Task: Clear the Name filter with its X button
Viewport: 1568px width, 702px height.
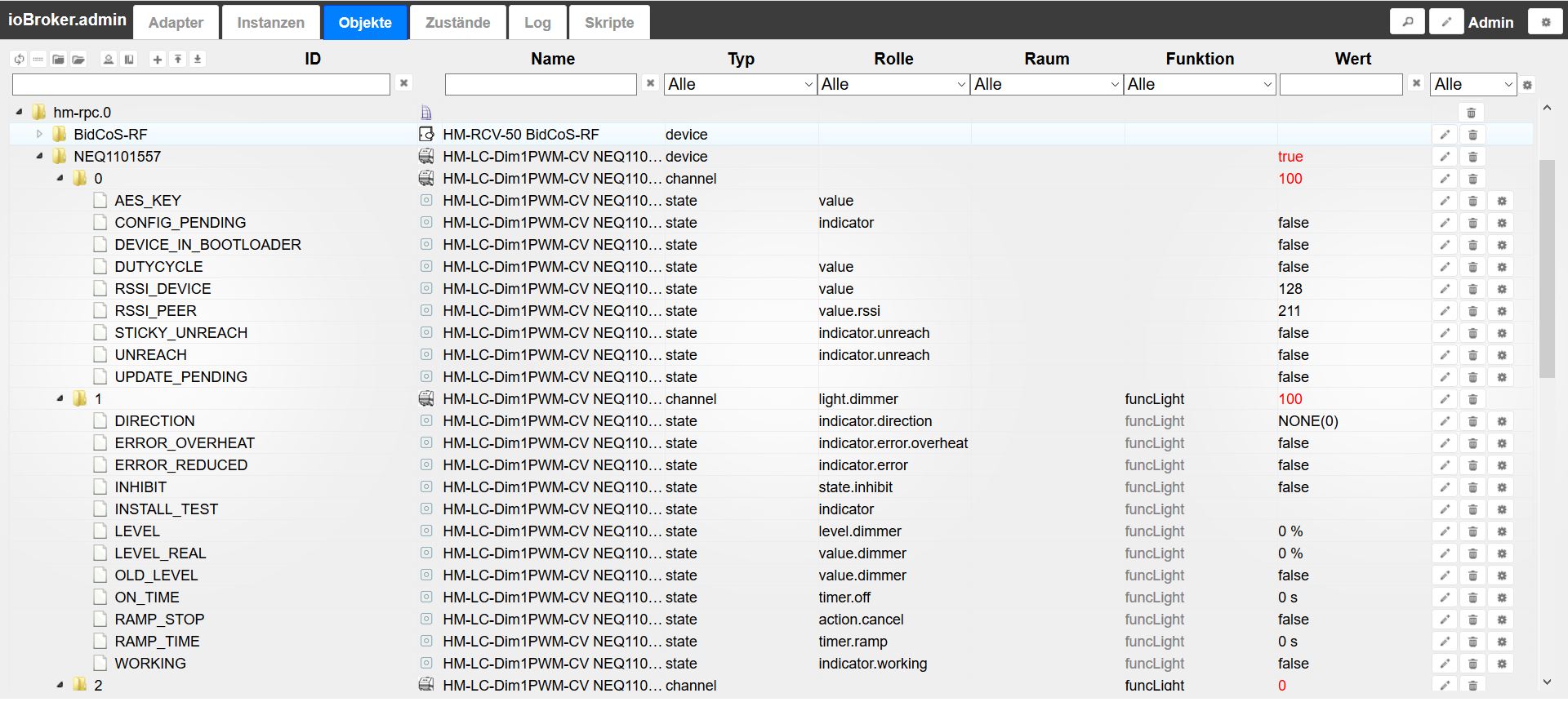Action: click(x=650, y=83)
